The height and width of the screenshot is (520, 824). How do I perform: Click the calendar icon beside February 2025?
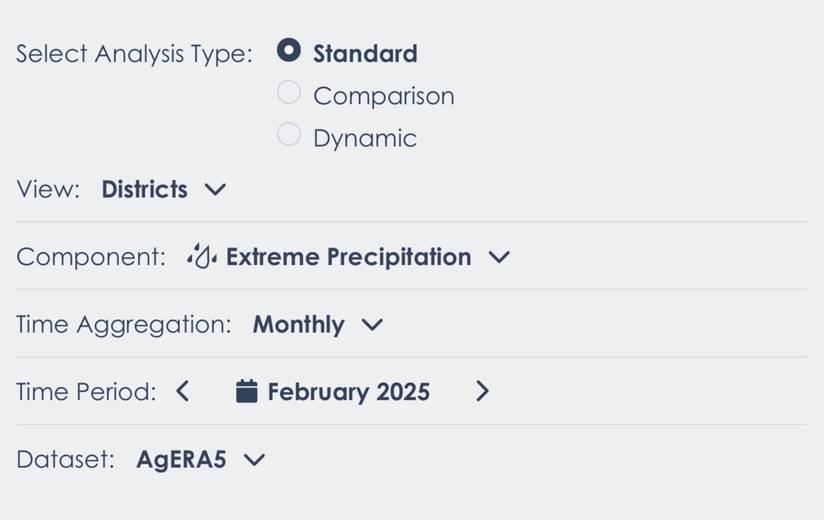tap(246, 391)
